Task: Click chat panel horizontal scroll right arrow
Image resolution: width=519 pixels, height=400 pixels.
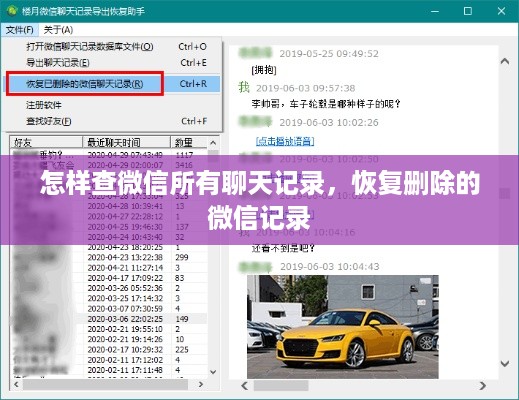Action: coord(482,386)
